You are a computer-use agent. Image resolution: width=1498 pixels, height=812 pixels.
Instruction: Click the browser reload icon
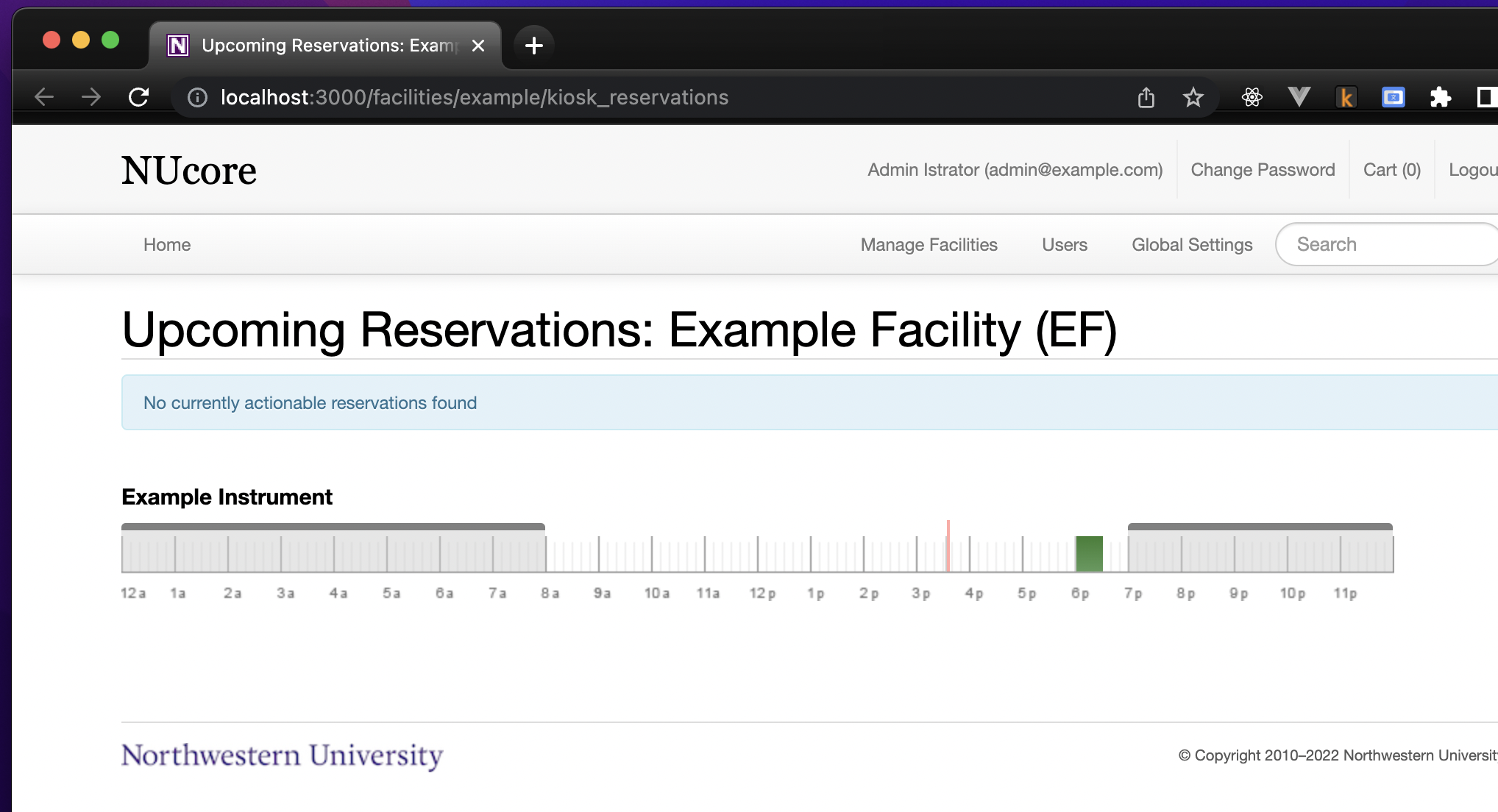coord(138,97)
